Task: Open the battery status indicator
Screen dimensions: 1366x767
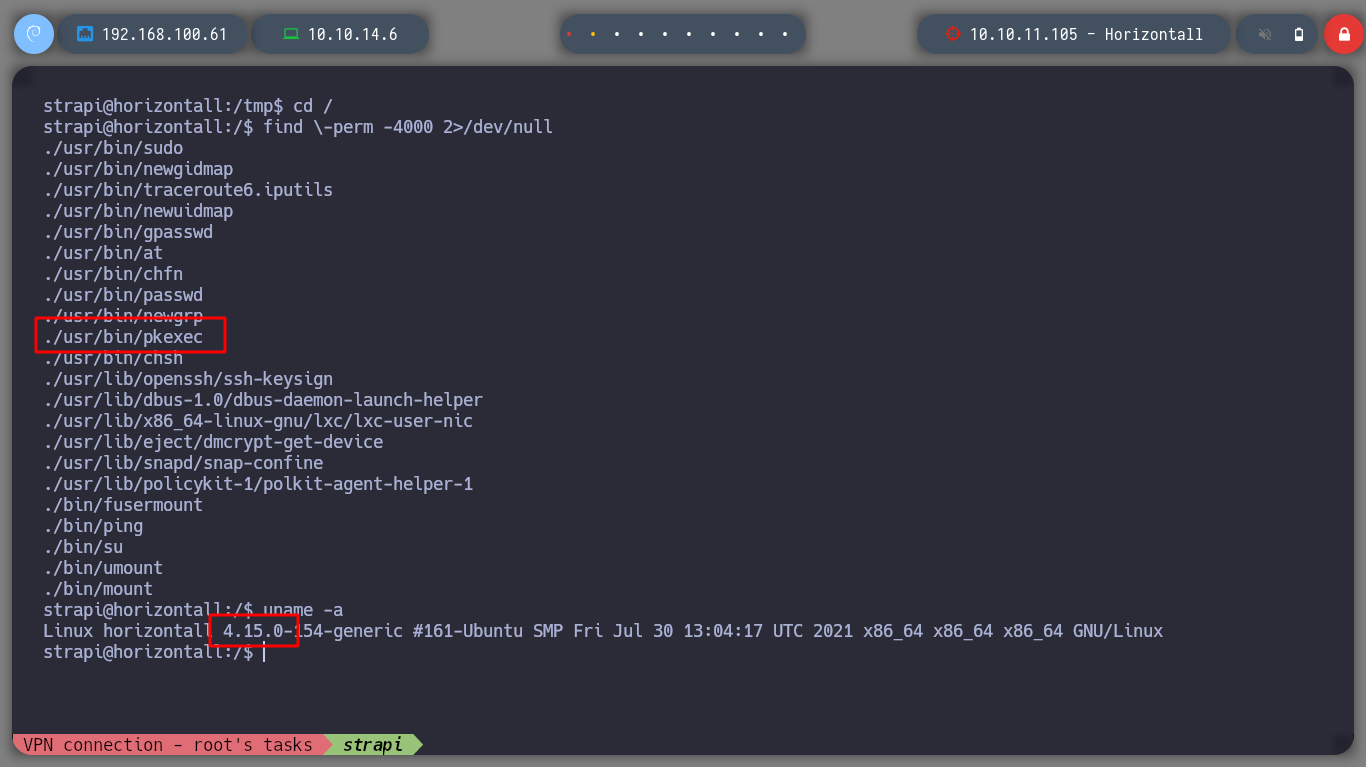Action: pos(1299,34)
